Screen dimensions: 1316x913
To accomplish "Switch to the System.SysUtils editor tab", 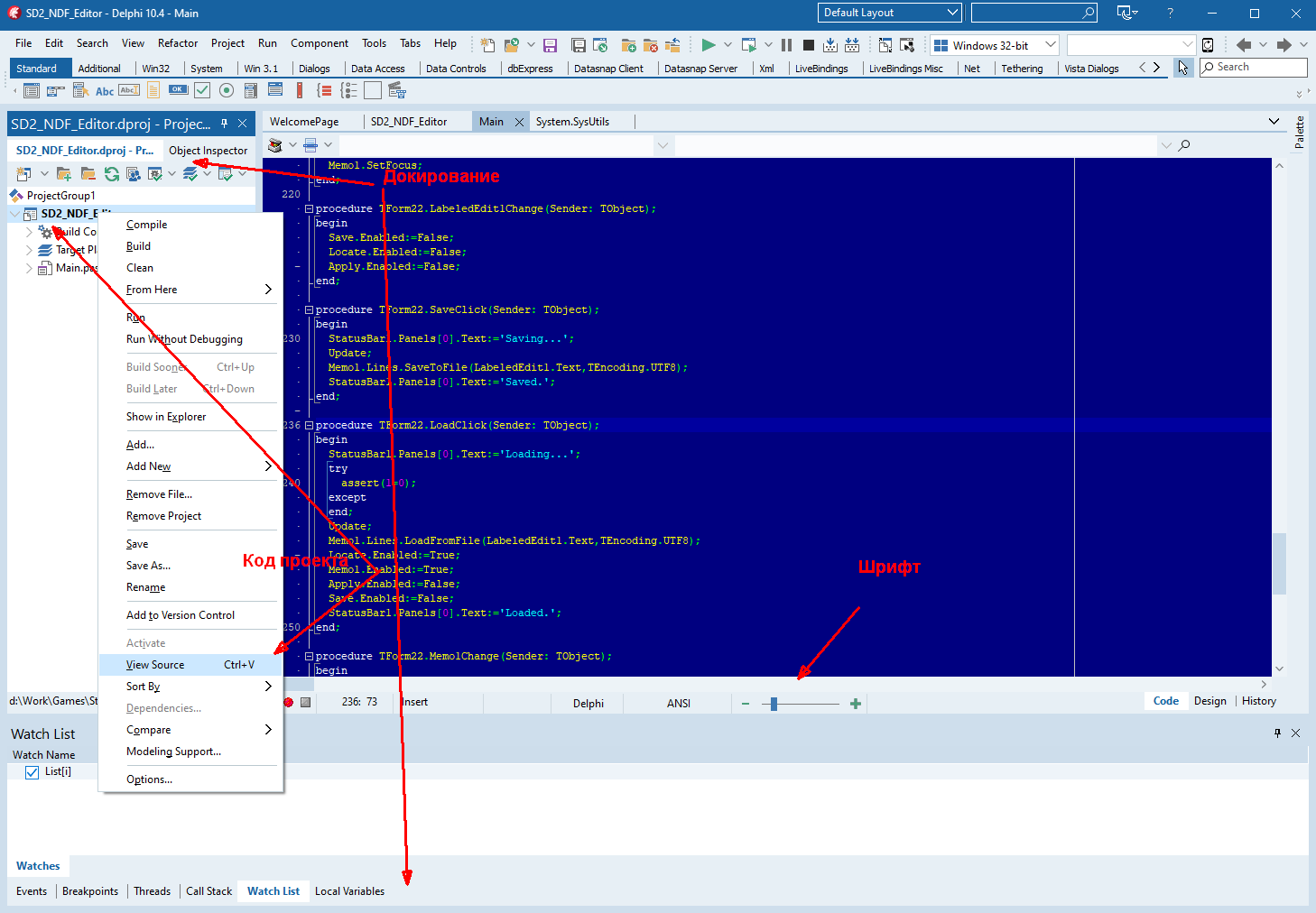I will tap(572, 122).
